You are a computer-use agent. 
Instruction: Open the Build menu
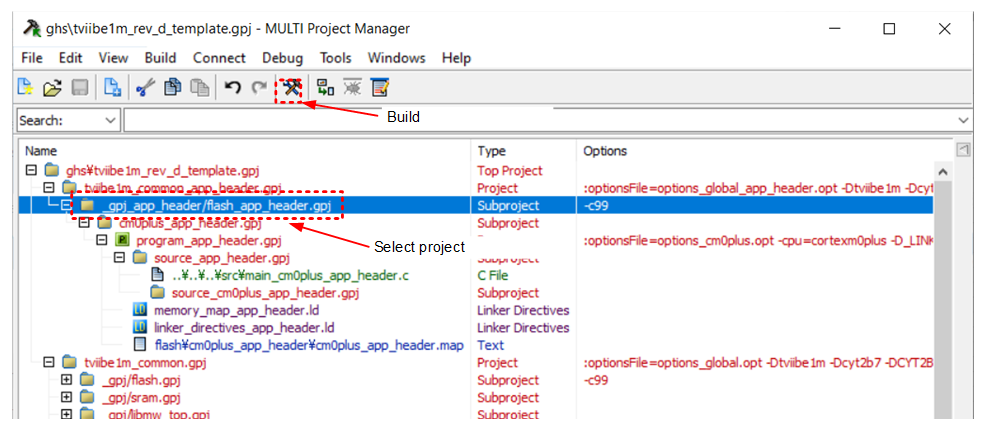[x=160, y=59]
